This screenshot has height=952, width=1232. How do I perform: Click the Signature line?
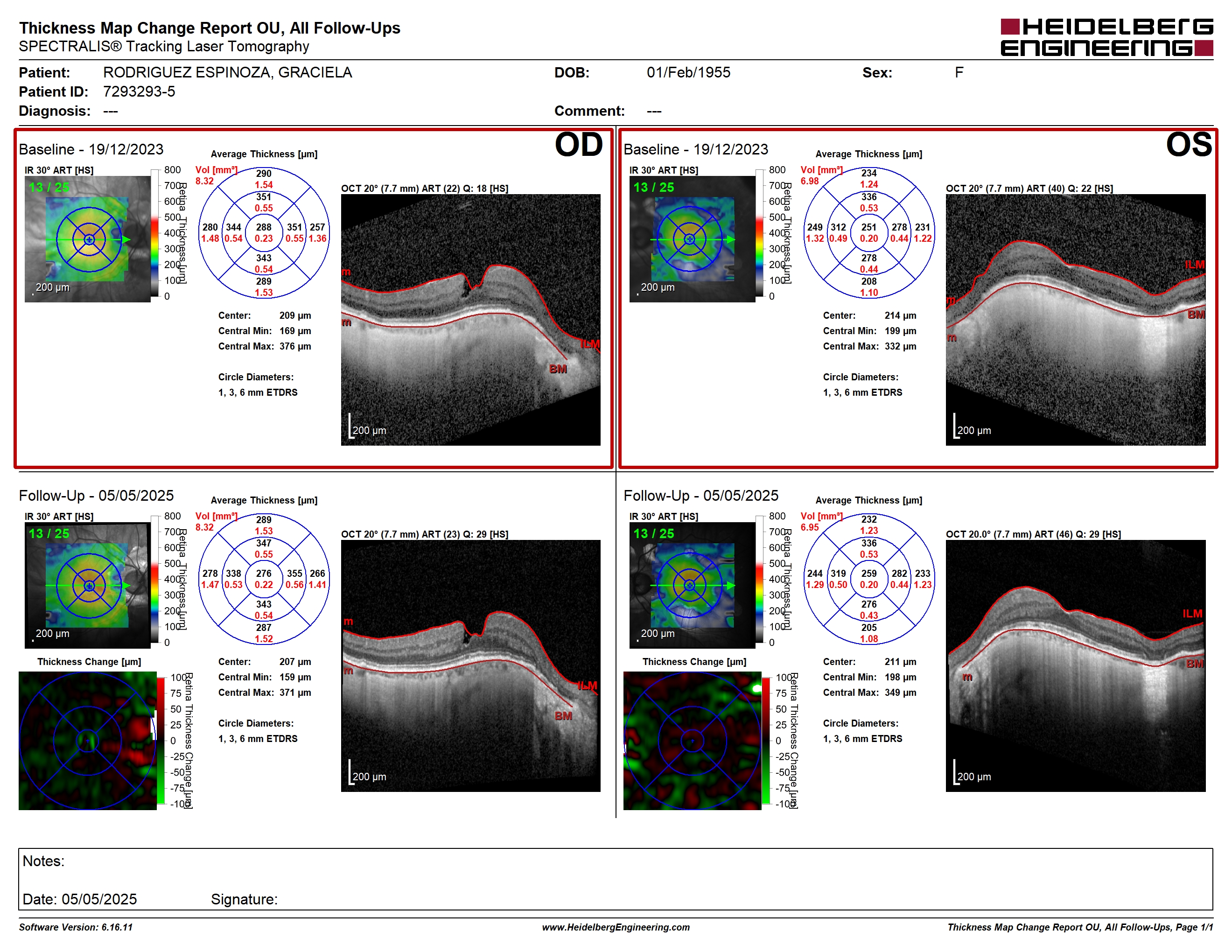244,899
